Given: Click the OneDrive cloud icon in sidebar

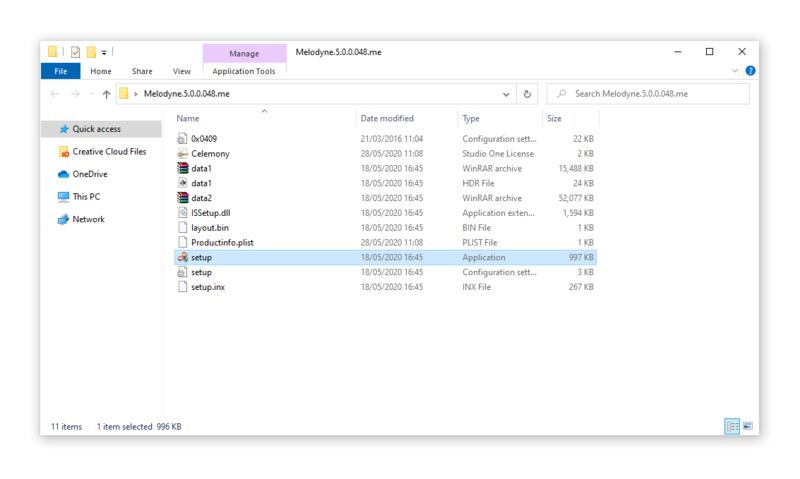Looking at the screenshot, I should pyautogui.click(x=63, y=174).
